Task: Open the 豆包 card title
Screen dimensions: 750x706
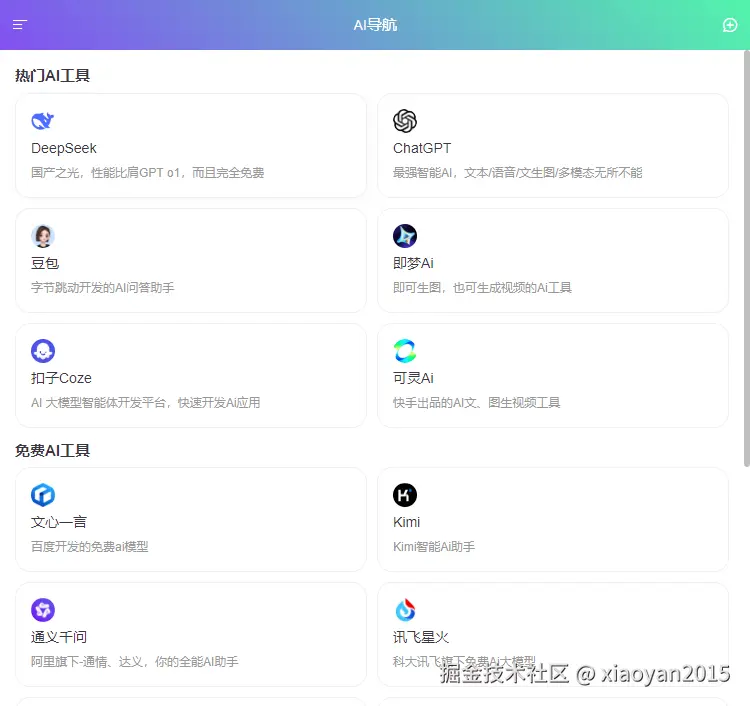Action: click(45, 263)
